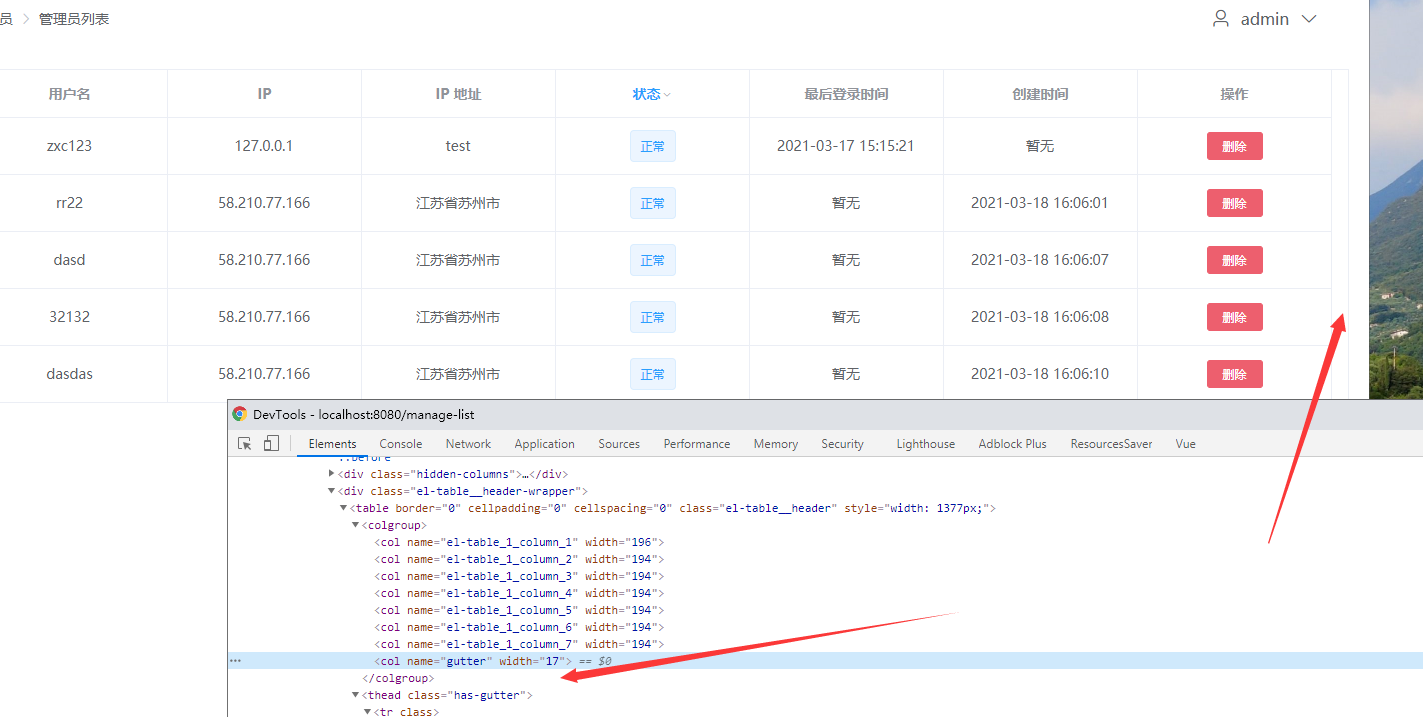The height and width of the screenshot is (717, 1423).
Task: Click the three-dots icon beside gutter line
Action: [235, 661]
